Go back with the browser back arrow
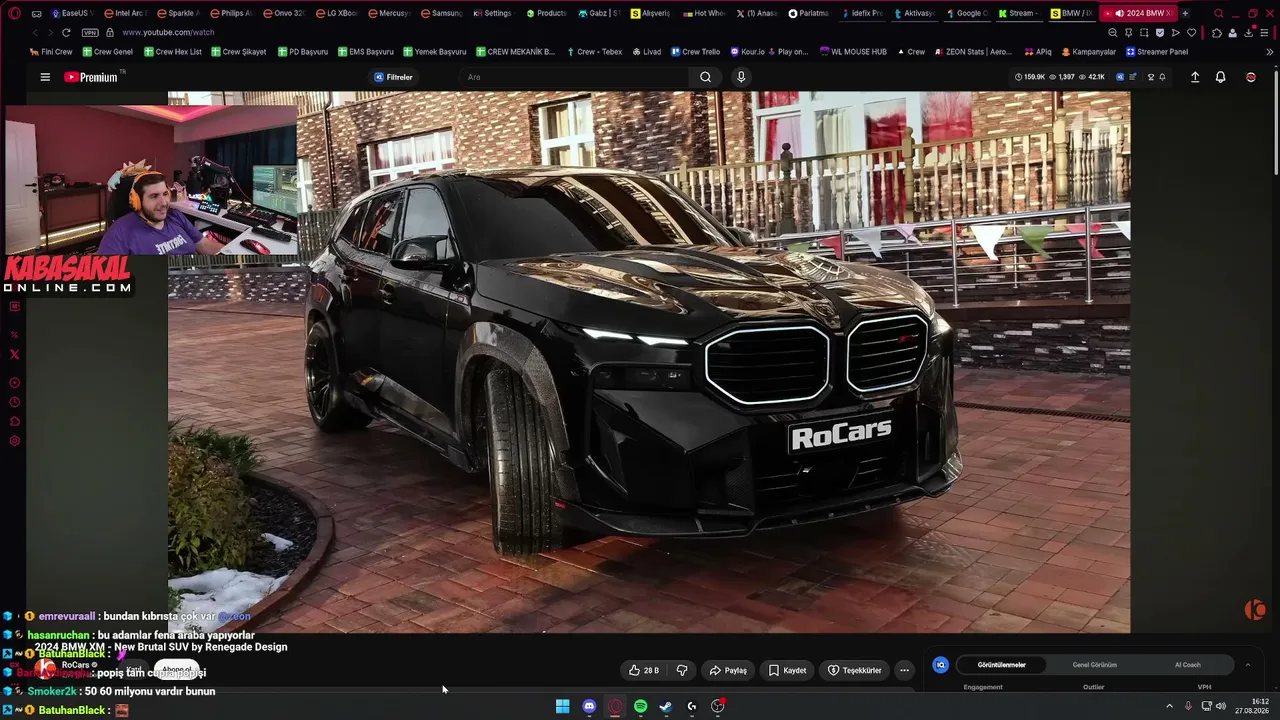The image size is (1280, 720). (x=36, y=32)
